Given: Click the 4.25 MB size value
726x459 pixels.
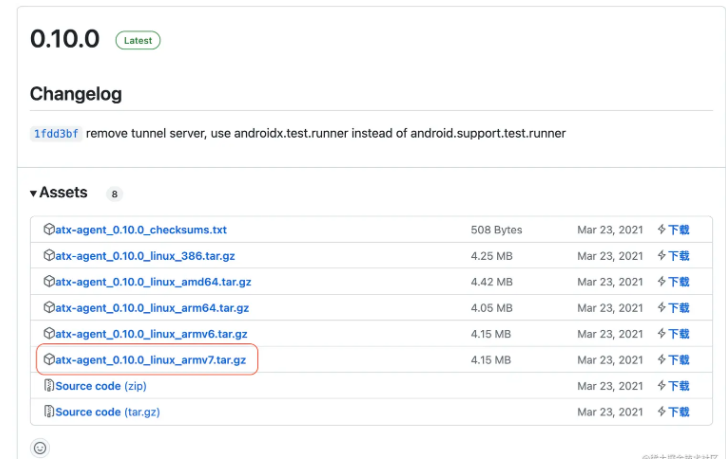Looking at the screenshot, I should tap(492, 256).
